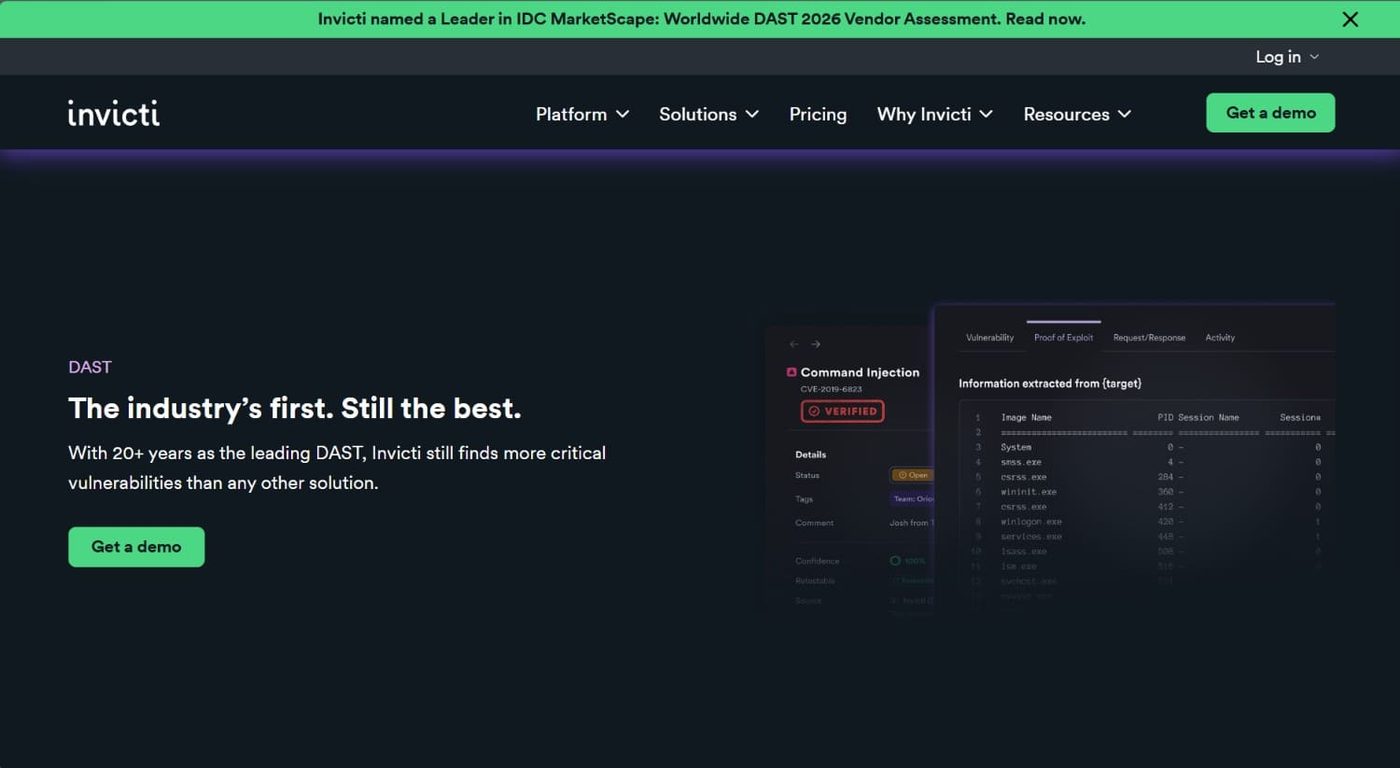Viewport: 1400px width, 768px height.
Task: Go home via the Invicti logo
Action: [114, 113]
